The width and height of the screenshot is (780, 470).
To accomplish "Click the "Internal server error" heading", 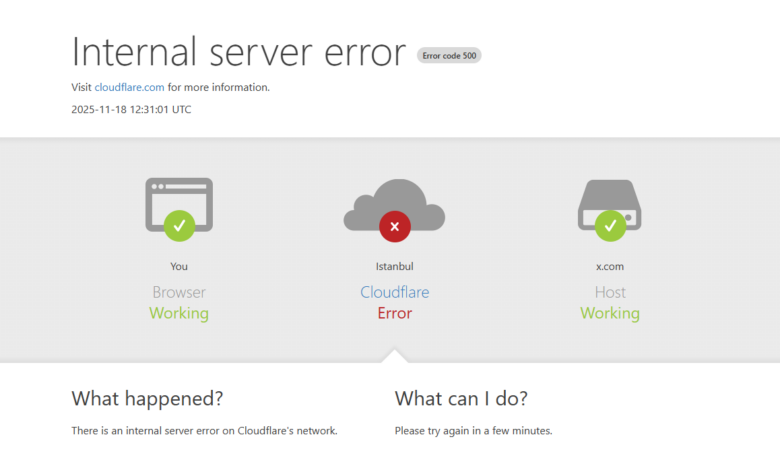I will coord(239,51).
